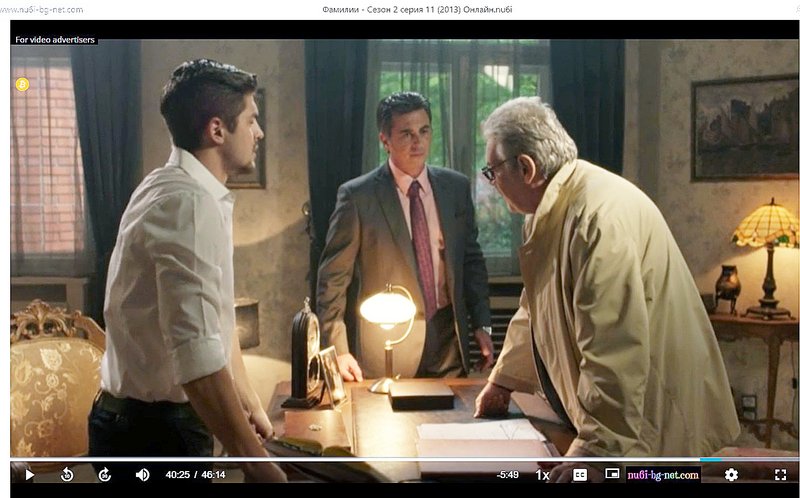Open the 1x playback speed selector
The width and height of the screenshot is (800, 498).
542,475
